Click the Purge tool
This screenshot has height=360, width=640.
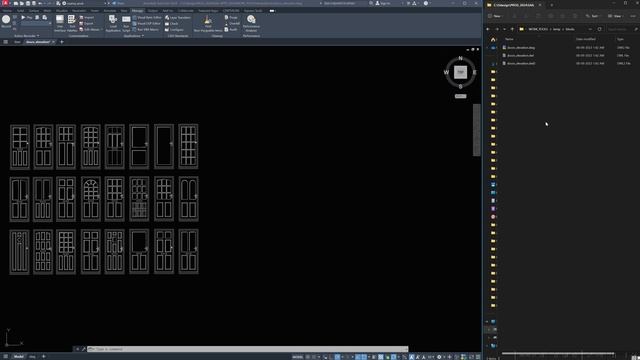coord(231,18)
